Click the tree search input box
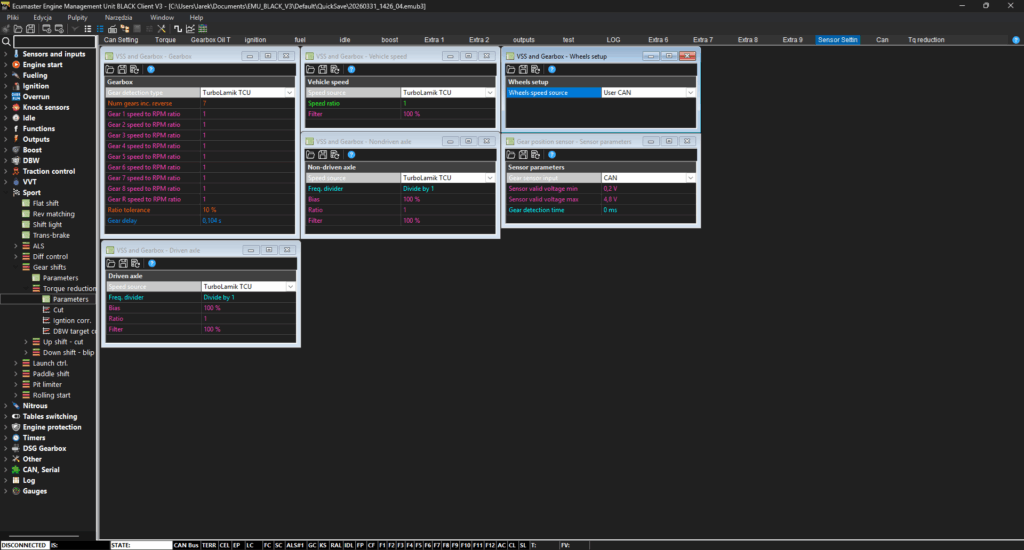 55,41
